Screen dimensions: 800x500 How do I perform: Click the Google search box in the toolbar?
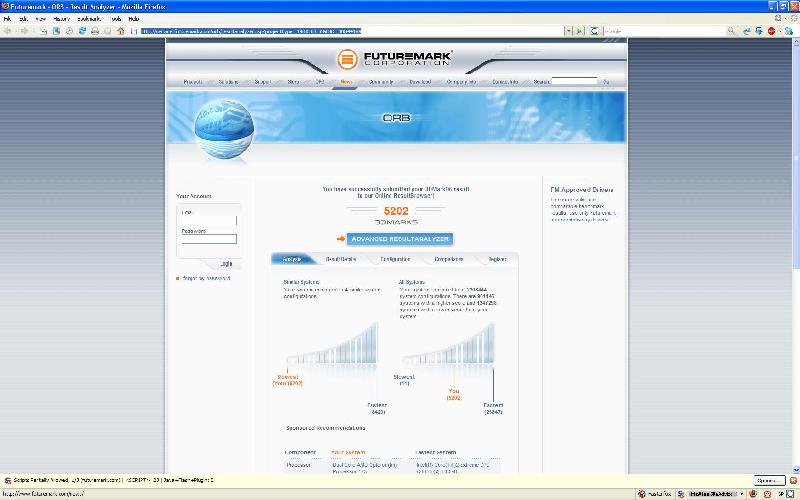click(665, 31)
